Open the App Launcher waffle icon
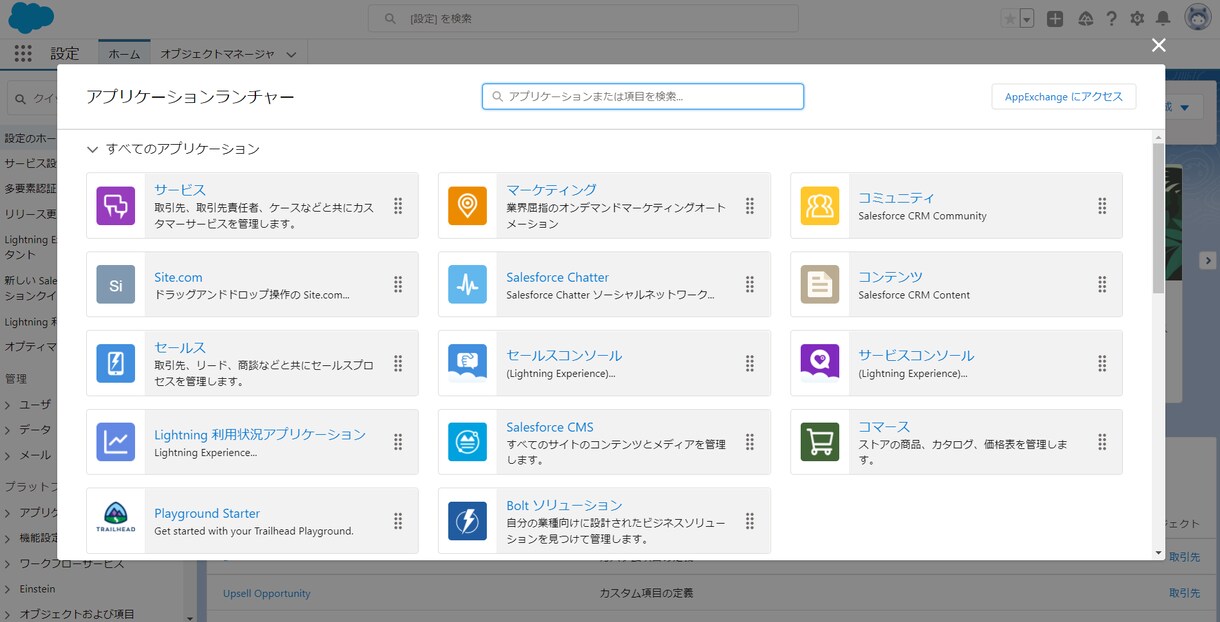This screenshot has width=1220, height=622. [x=23, y=54]
